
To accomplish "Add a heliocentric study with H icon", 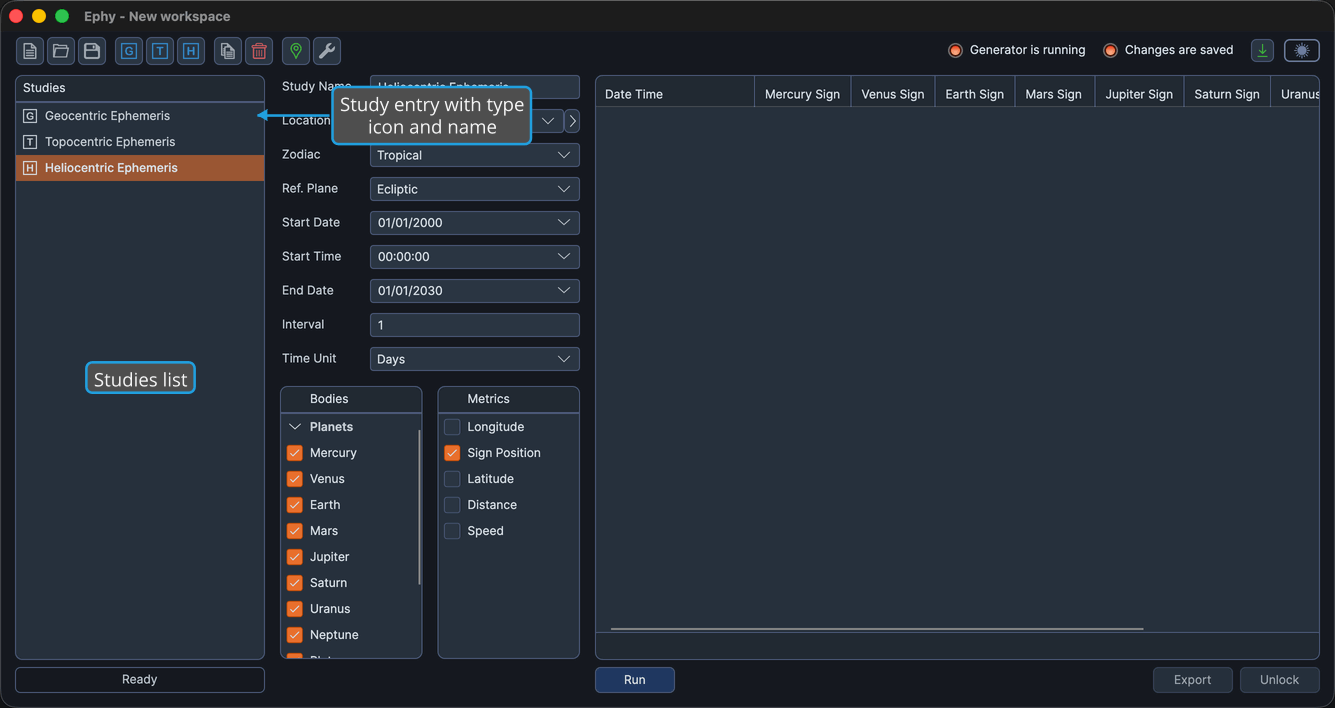I will pyautogui.click(x=191, y=51).
